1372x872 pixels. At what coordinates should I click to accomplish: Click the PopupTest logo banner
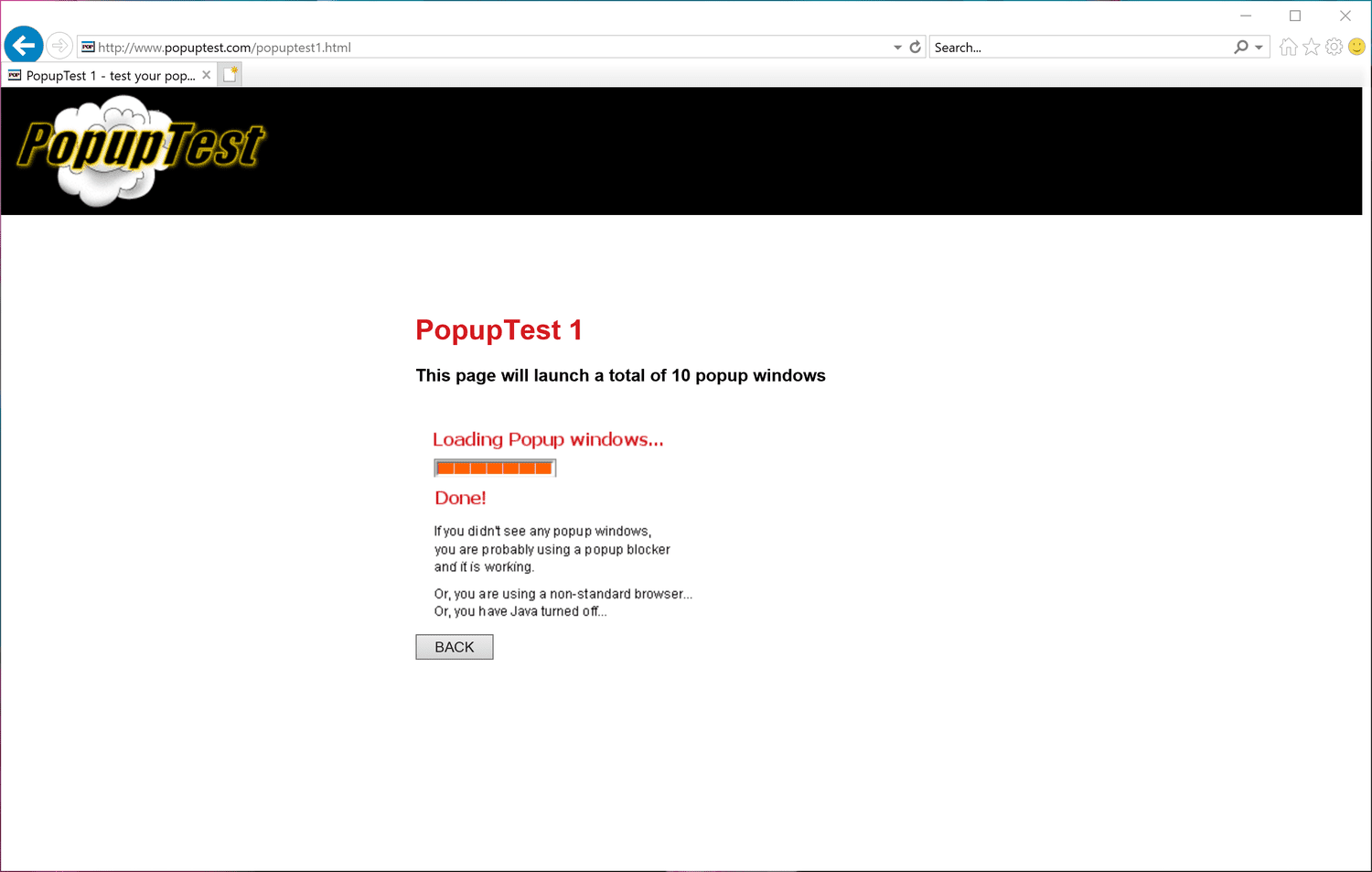click(x=142, y=151)
